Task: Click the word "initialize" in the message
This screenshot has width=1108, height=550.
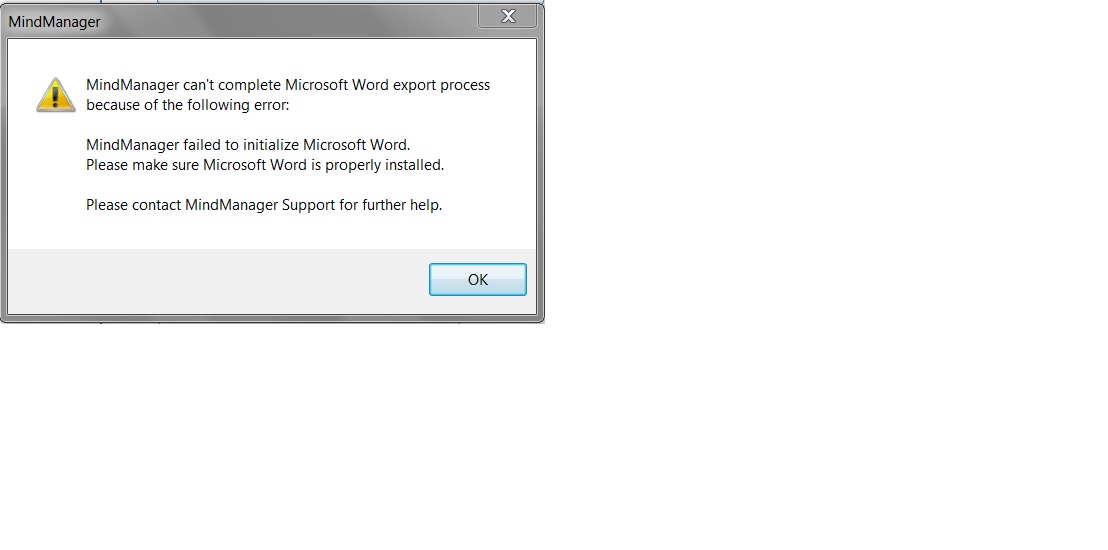Action: tap(271, 145)
